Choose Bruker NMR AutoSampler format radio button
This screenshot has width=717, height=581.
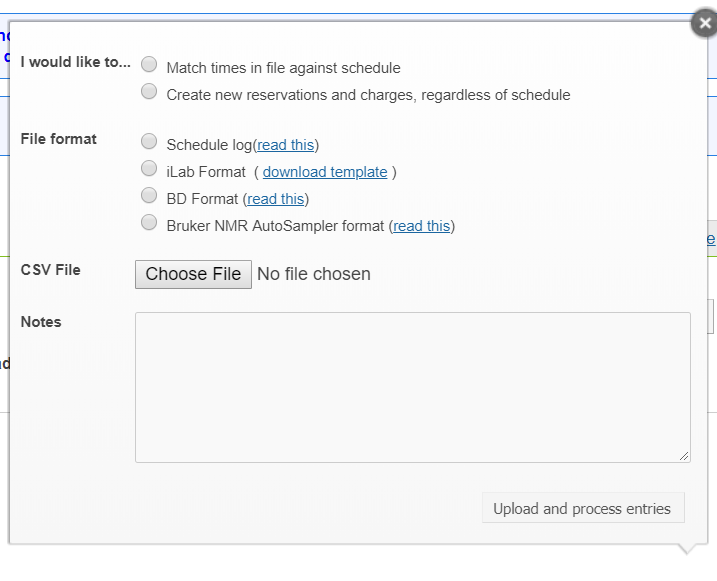(149, 222)
